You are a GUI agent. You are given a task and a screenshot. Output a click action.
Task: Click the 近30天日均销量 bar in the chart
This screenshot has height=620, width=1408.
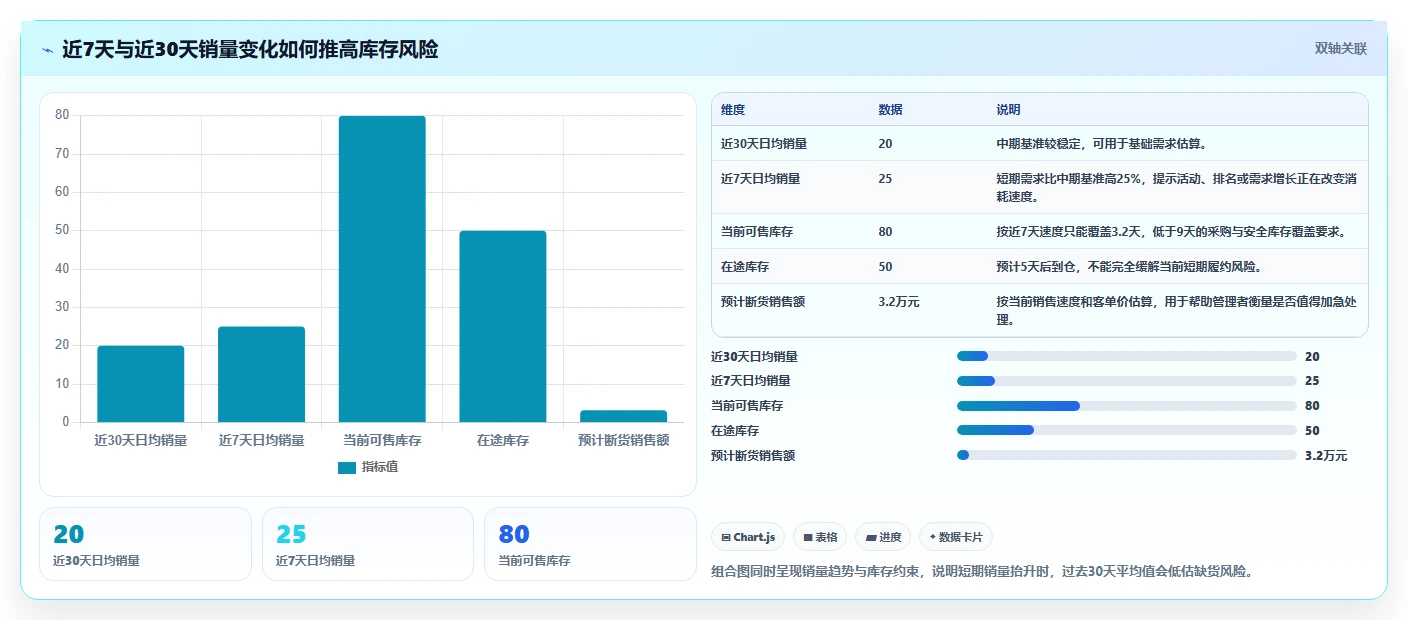[141, 384]
